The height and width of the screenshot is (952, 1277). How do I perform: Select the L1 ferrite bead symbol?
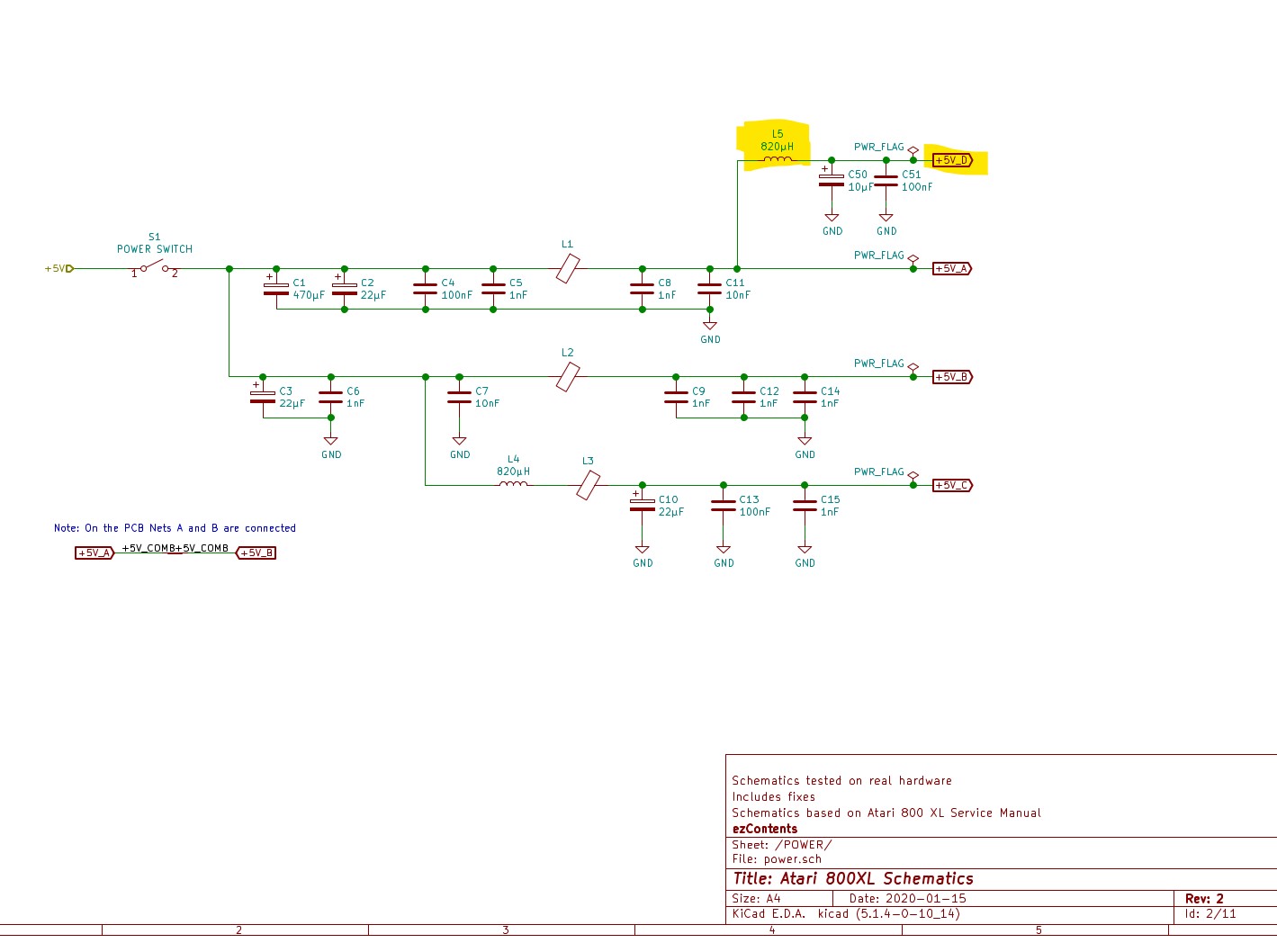[568, 268]
